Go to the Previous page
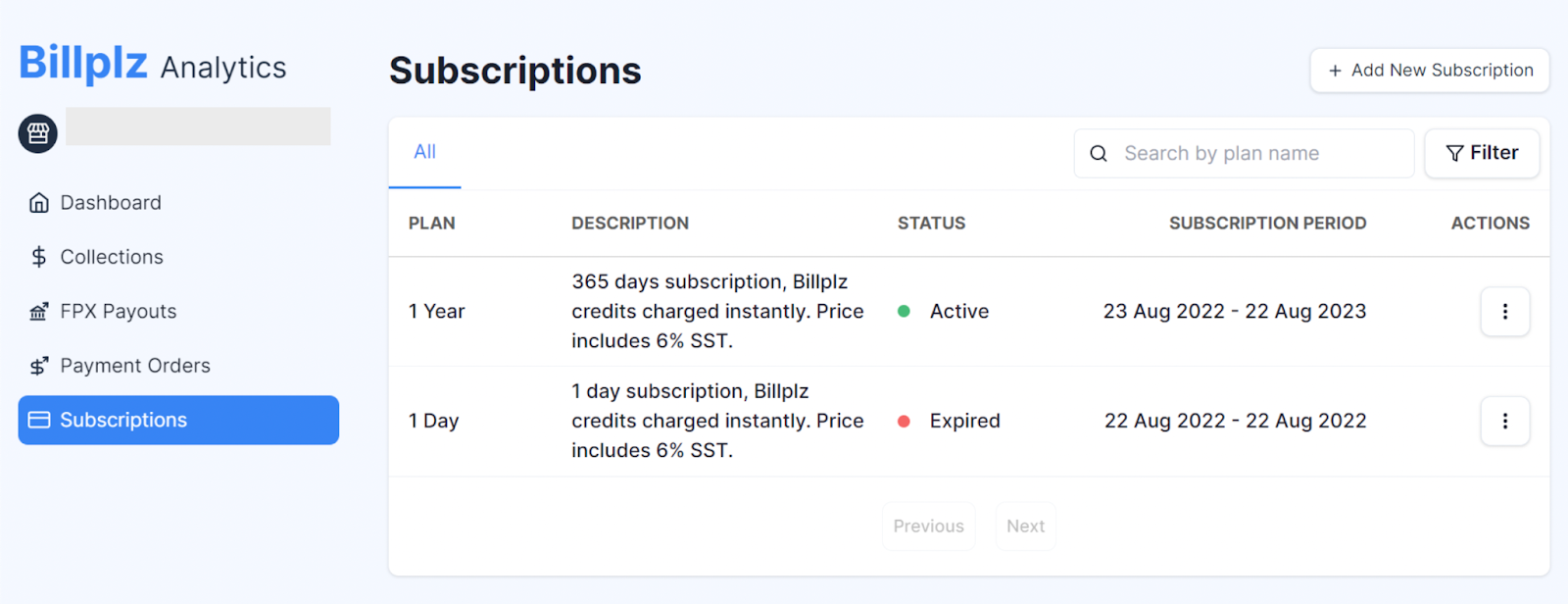Viewport: 1568px width, 604px height. pyautogui.click(x=928, y=527)
